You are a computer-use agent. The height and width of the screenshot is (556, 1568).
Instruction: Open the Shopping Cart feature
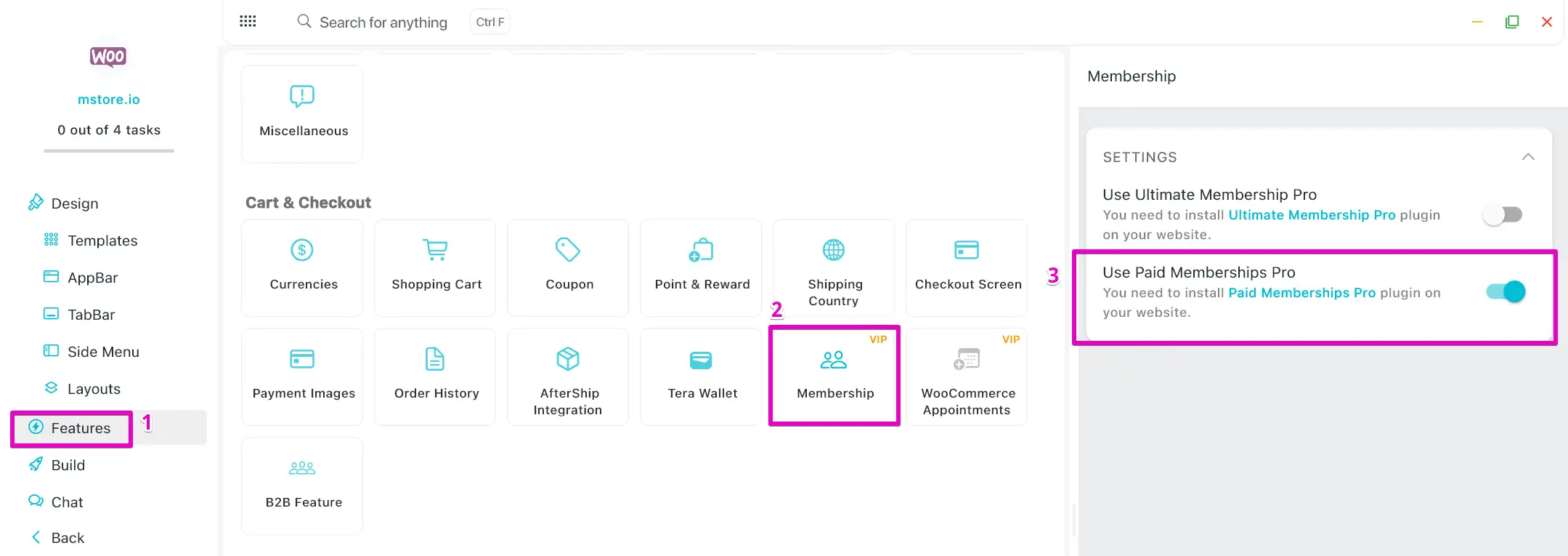pyautogui.click(x=436, y=267)
